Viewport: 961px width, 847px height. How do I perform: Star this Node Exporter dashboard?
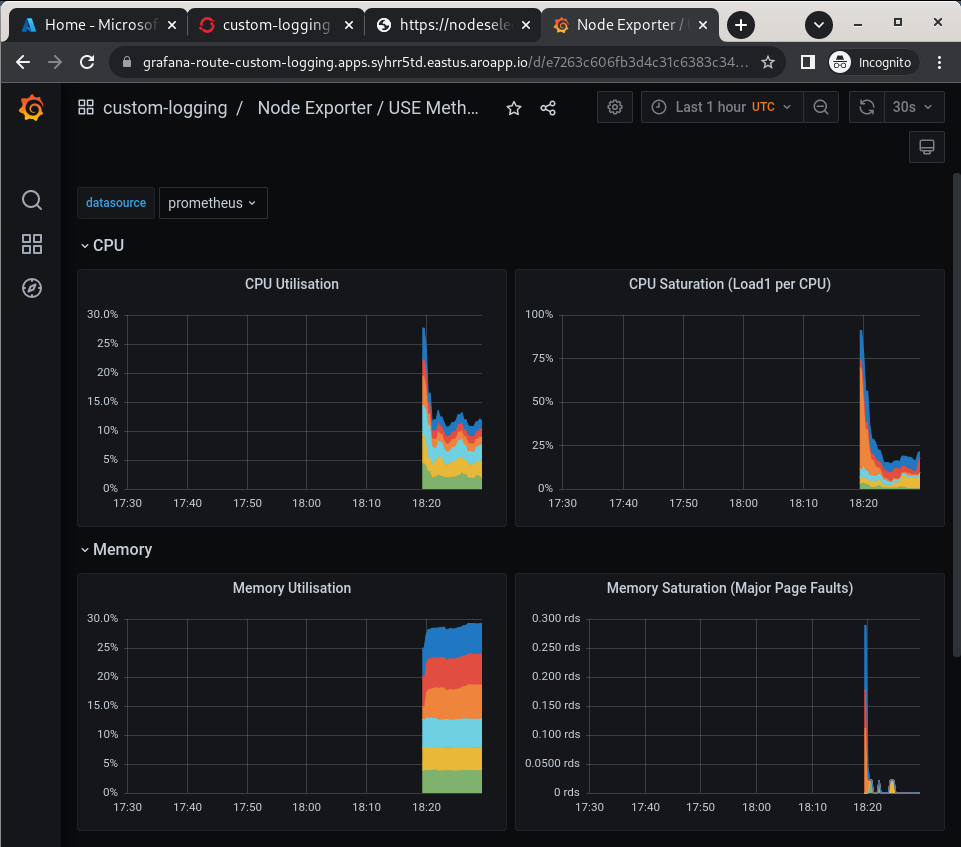tap(513, 109)
